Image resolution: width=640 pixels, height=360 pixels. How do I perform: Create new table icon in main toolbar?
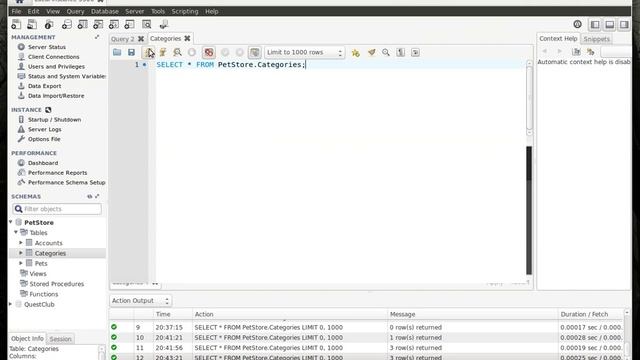tap(82, 24)
